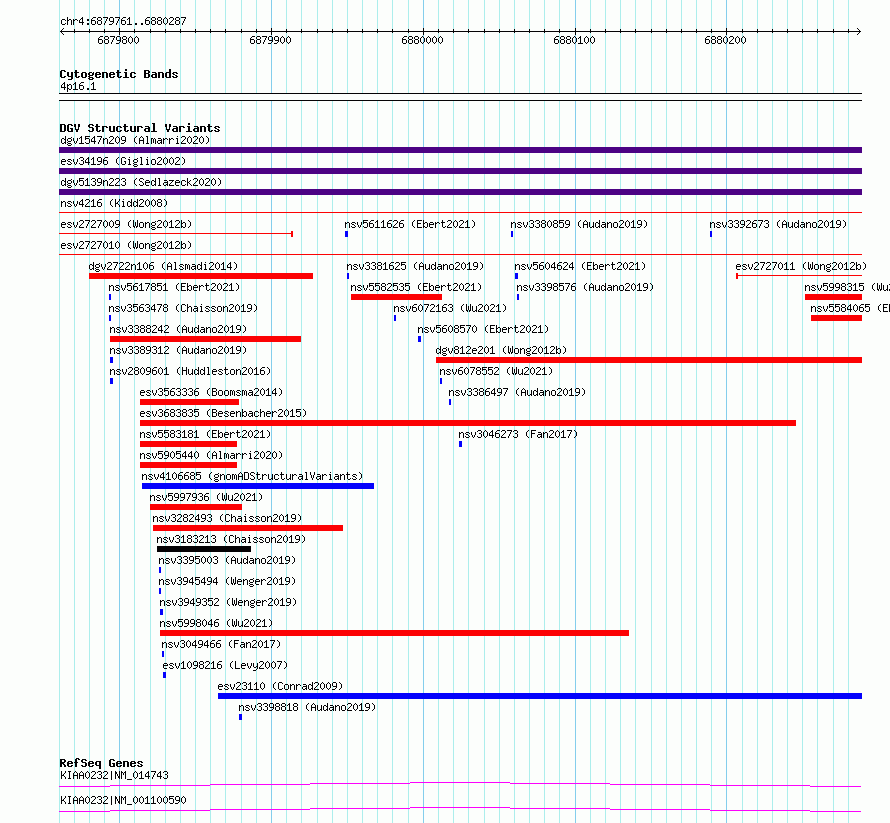Select the nsv3380859 (Audano2019) label
Viewport: 890px width, 823px height.
click(579, 224)
